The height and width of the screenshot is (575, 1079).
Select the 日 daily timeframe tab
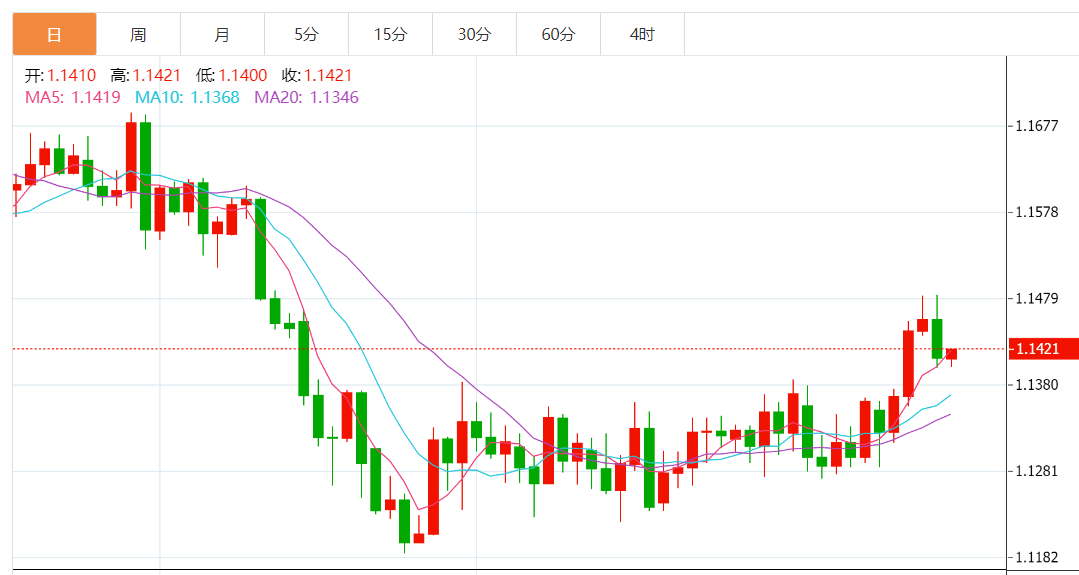[x=54, y=34]
